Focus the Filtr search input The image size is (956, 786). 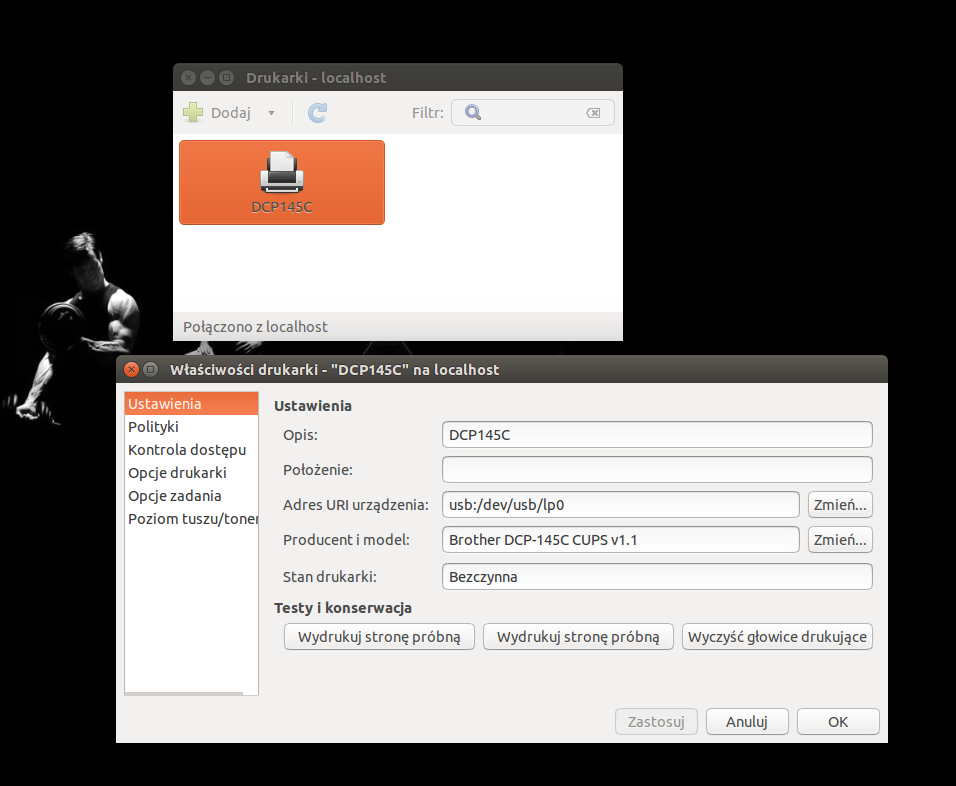tap(532, 113)
